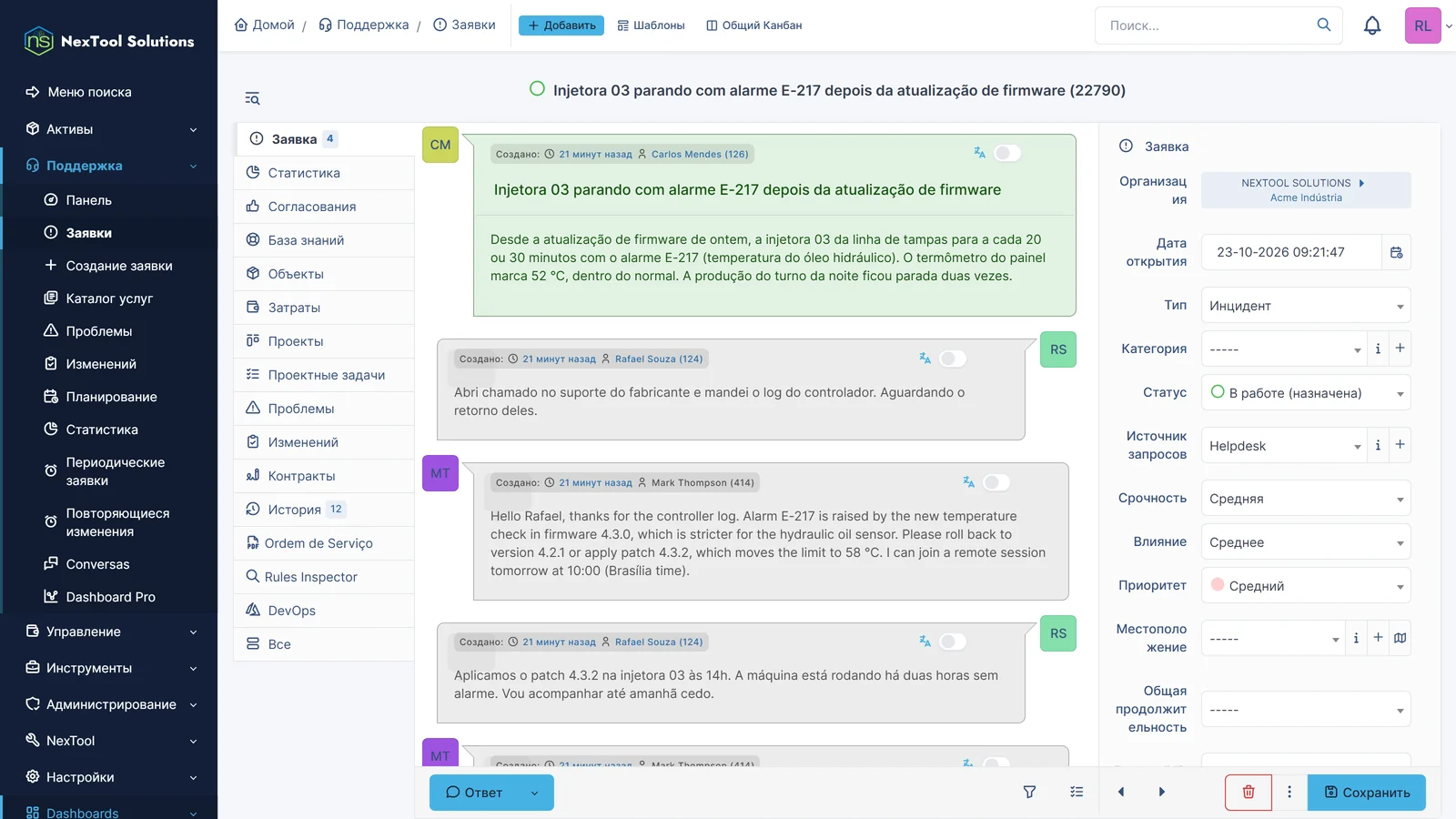Open the Затраты tab
The height and width of the screenshot is (819, 1456).
click(x=325, y=308)
